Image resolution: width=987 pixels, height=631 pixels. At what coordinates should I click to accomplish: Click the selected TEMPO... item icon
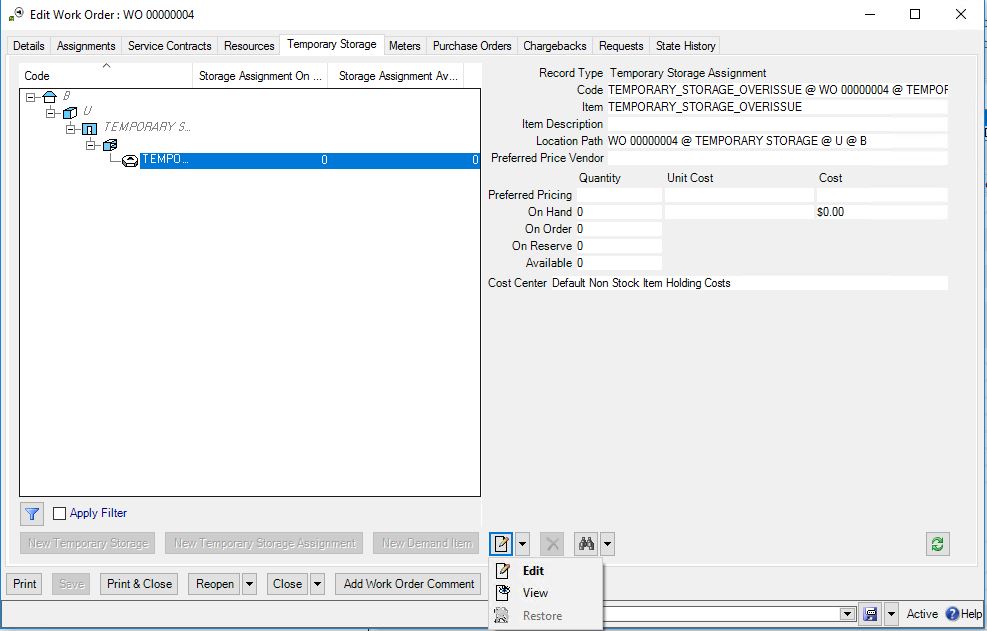pos(130,161)
